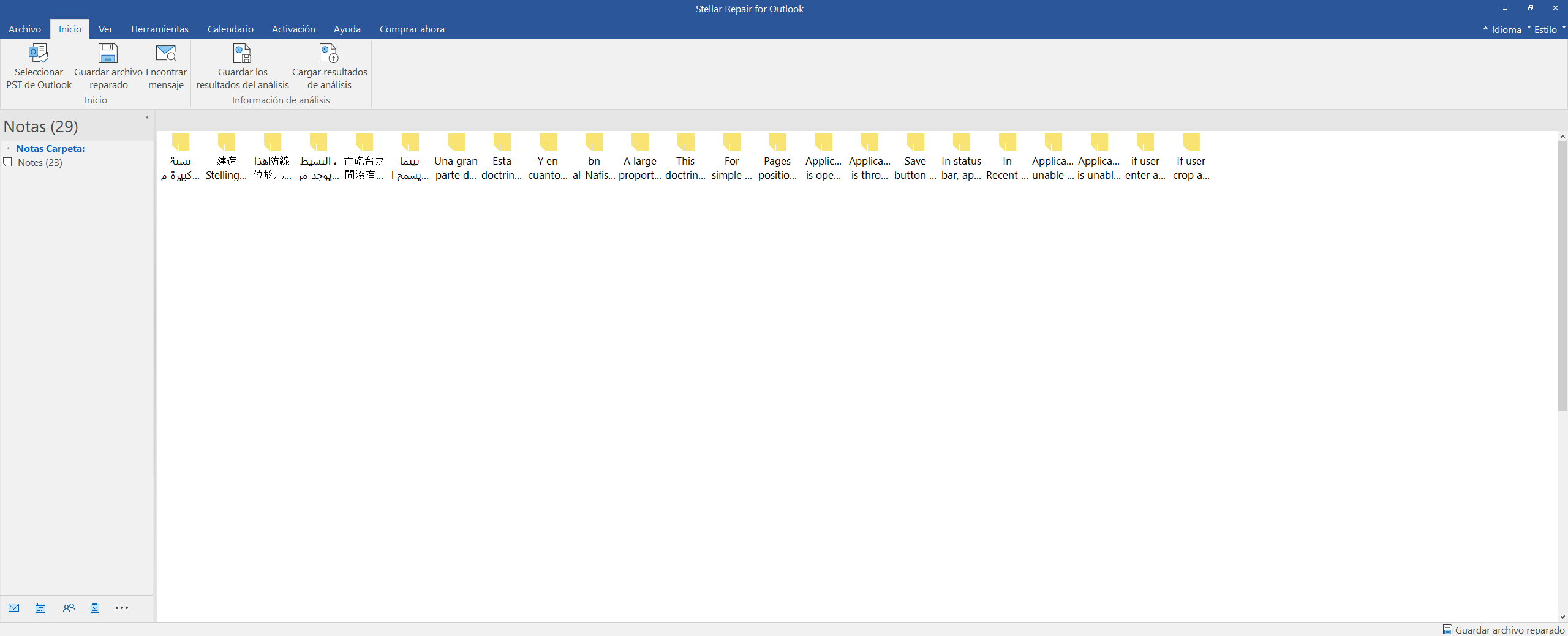Select the 'Y en cuanto...' note
Screen dimensions: 1568x636
(x=548, y=157)
